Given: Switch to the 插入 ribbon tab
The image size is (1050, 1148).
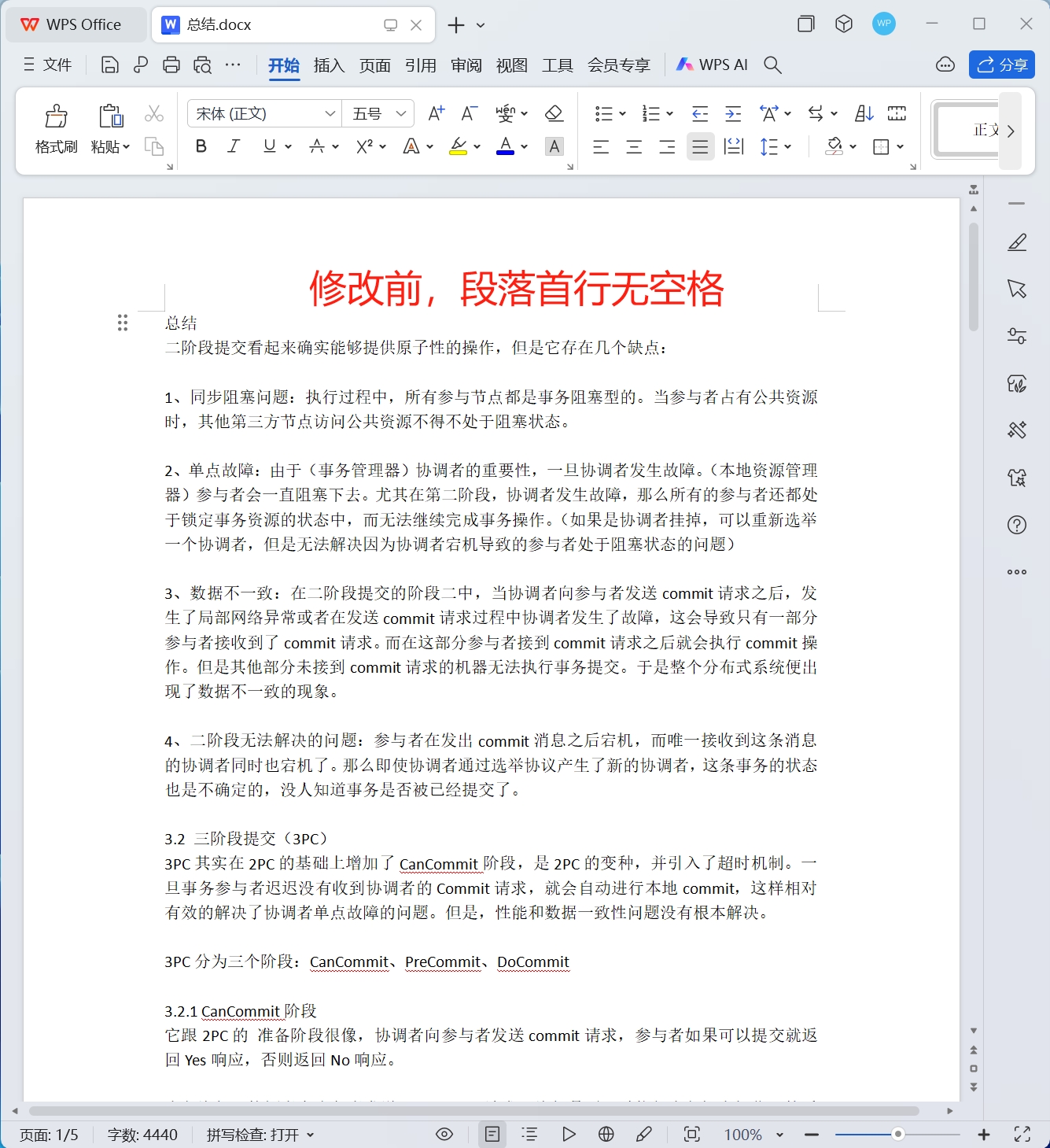Looking at the screenshot, I should click(329, 65).
